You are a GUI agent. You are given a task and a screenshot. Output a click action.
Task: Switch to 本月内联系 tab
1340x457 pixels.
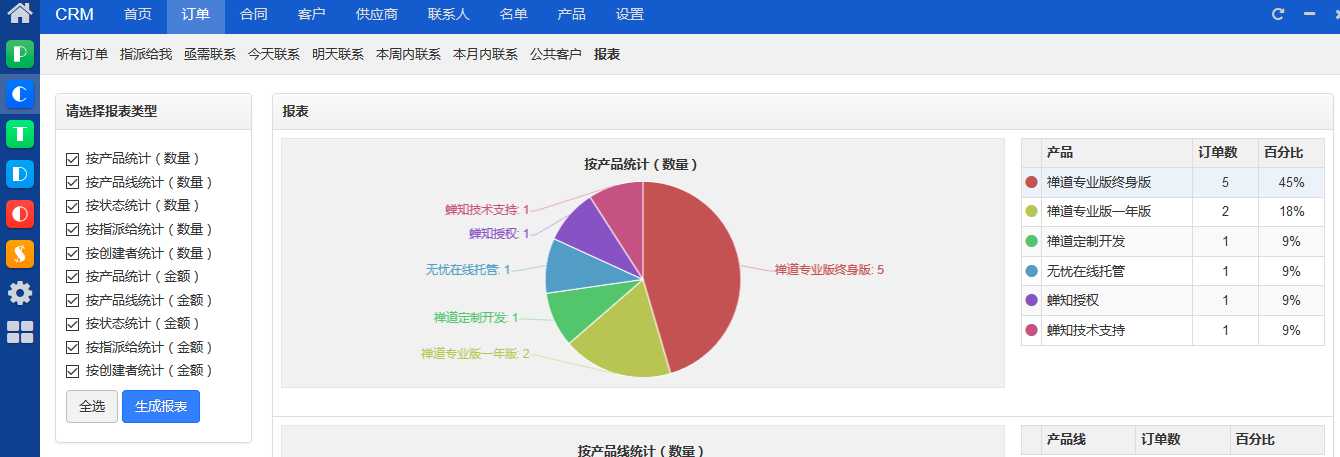click(485, 55)
